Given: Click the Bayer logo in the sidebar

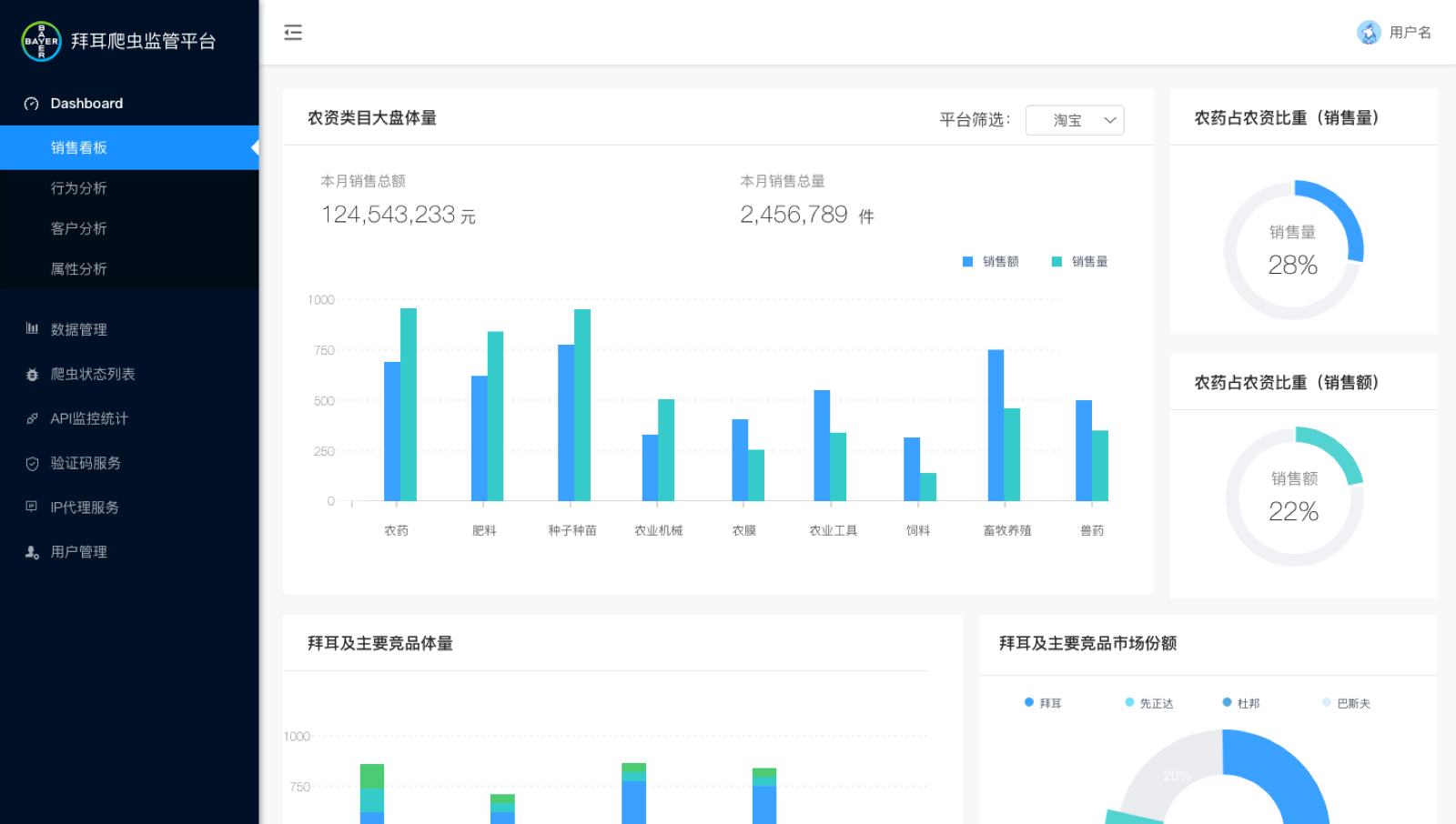Looking at the screenshot, I should point(38,41).
